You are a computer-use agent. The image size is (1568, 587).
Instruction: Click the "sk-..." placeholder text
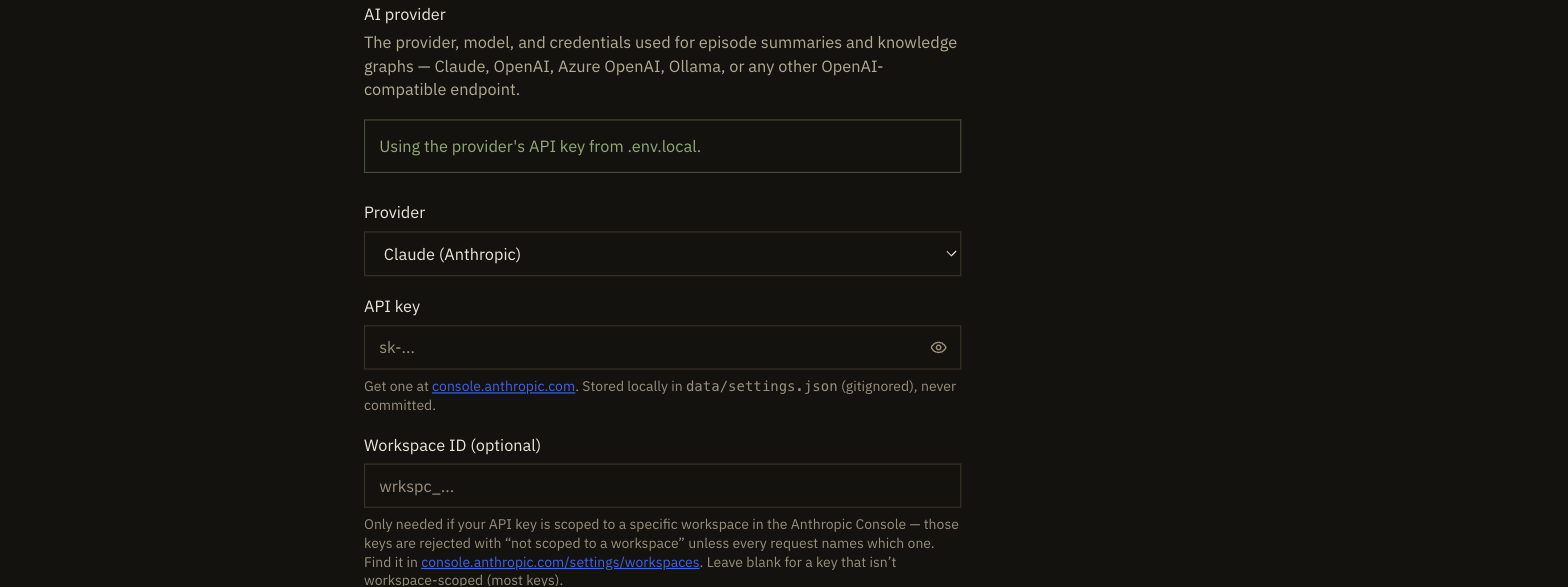click(397, 348)
